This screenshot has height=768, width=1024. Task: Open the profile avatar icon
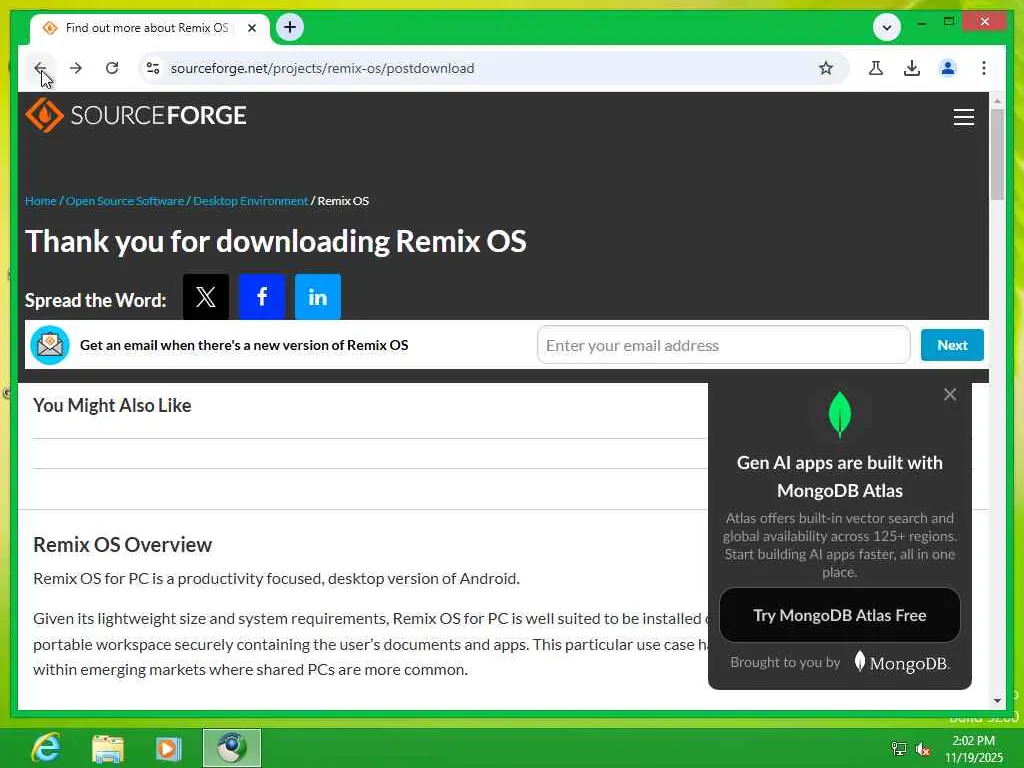point(948,68)
